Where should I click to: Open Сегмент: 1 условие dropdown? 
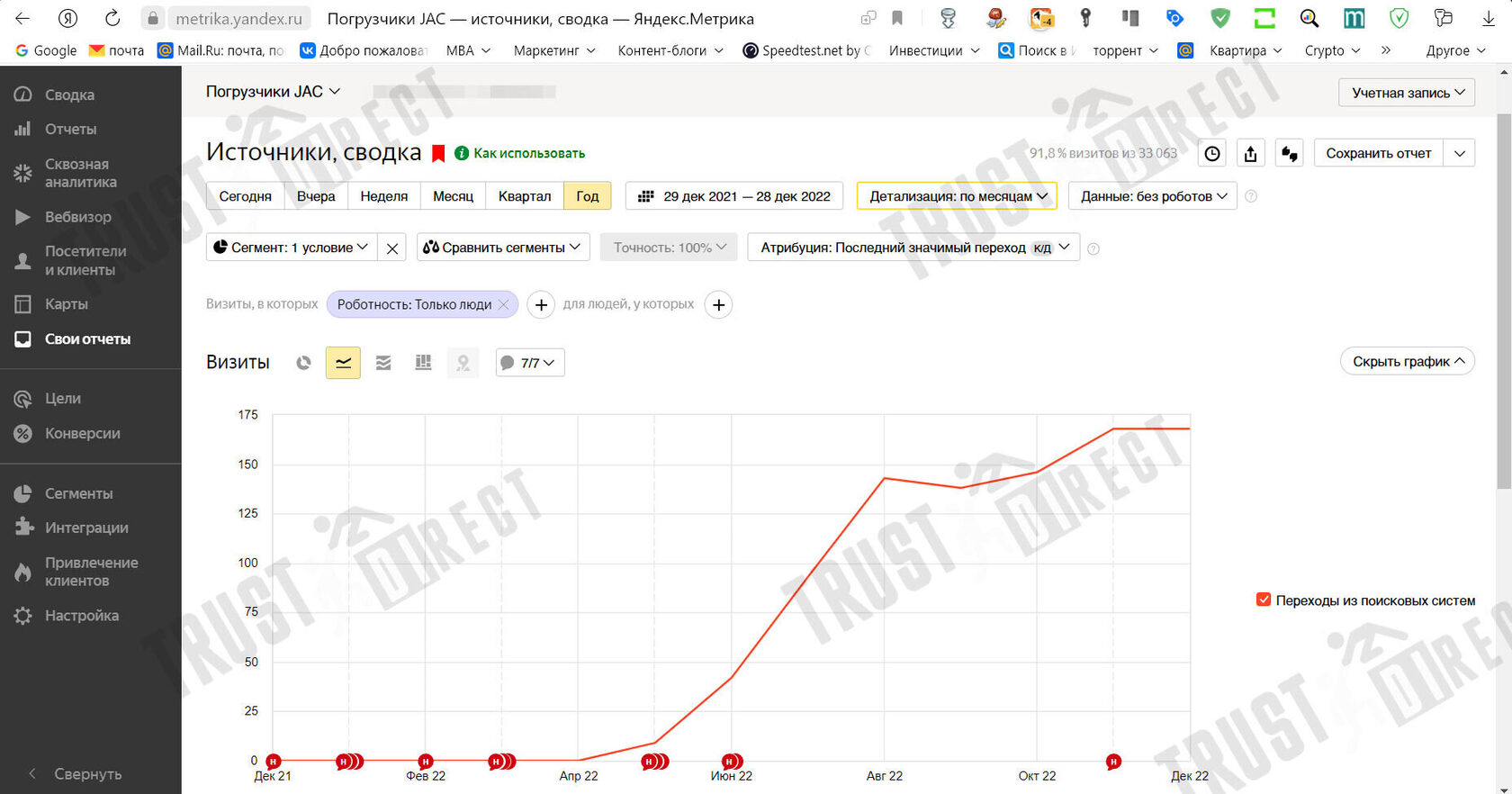point(292,248)
